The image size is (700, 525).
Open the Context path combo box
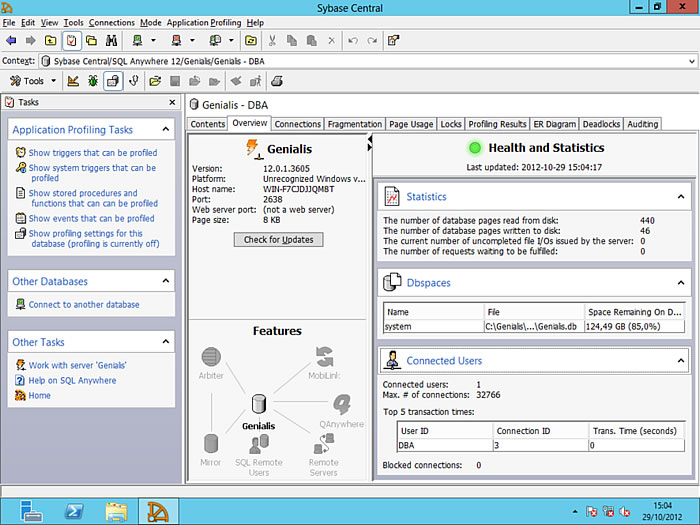tap(692, 61)
